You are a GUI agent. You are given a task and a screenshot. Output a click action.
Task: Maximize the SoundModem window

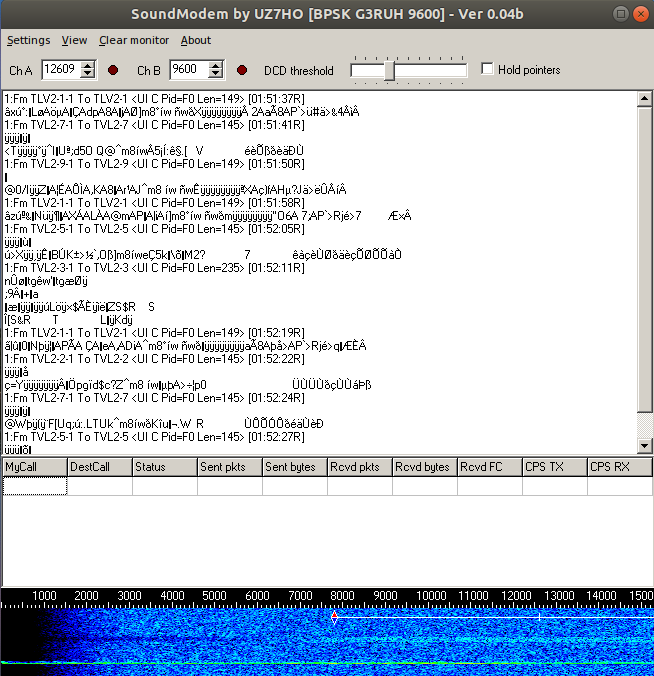(x=621, y=14)
